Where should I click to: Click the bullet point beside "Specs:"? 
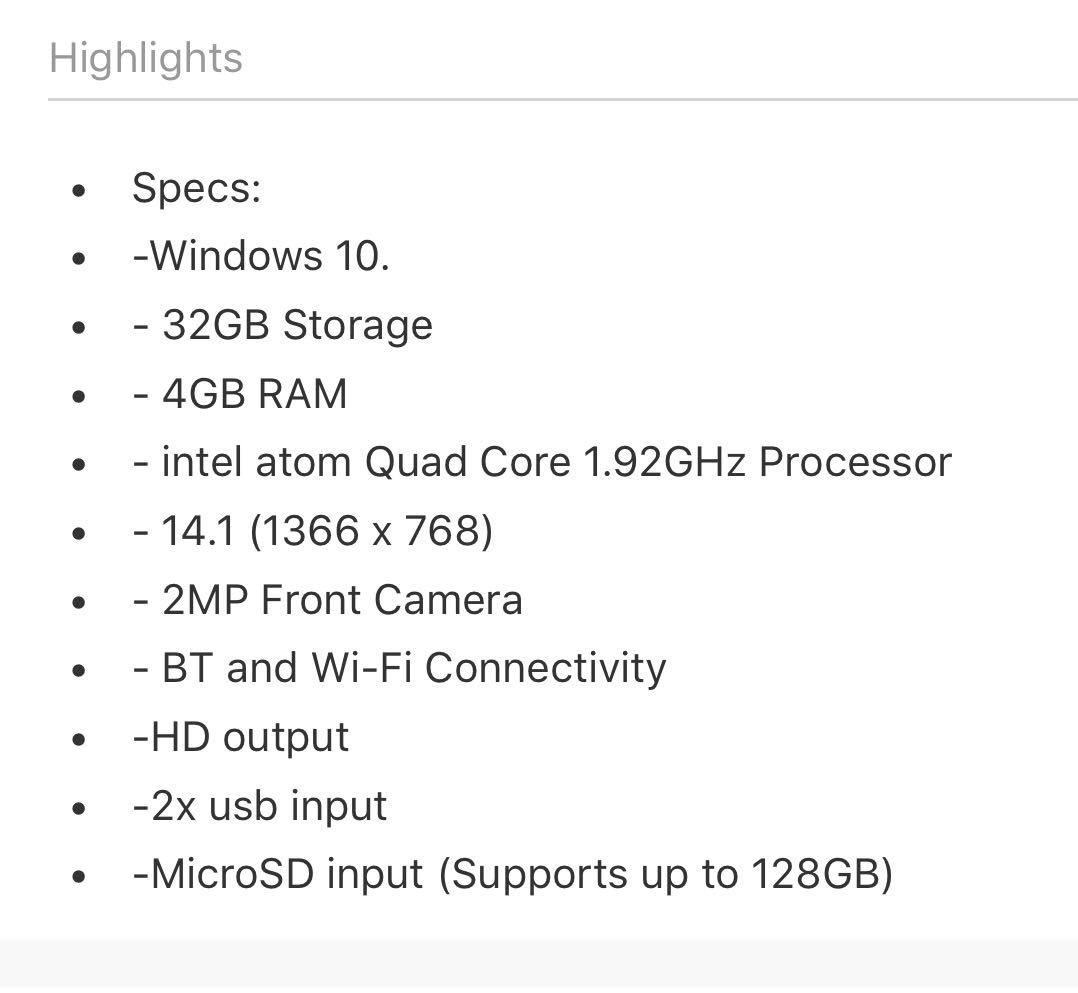click(80, 190)
